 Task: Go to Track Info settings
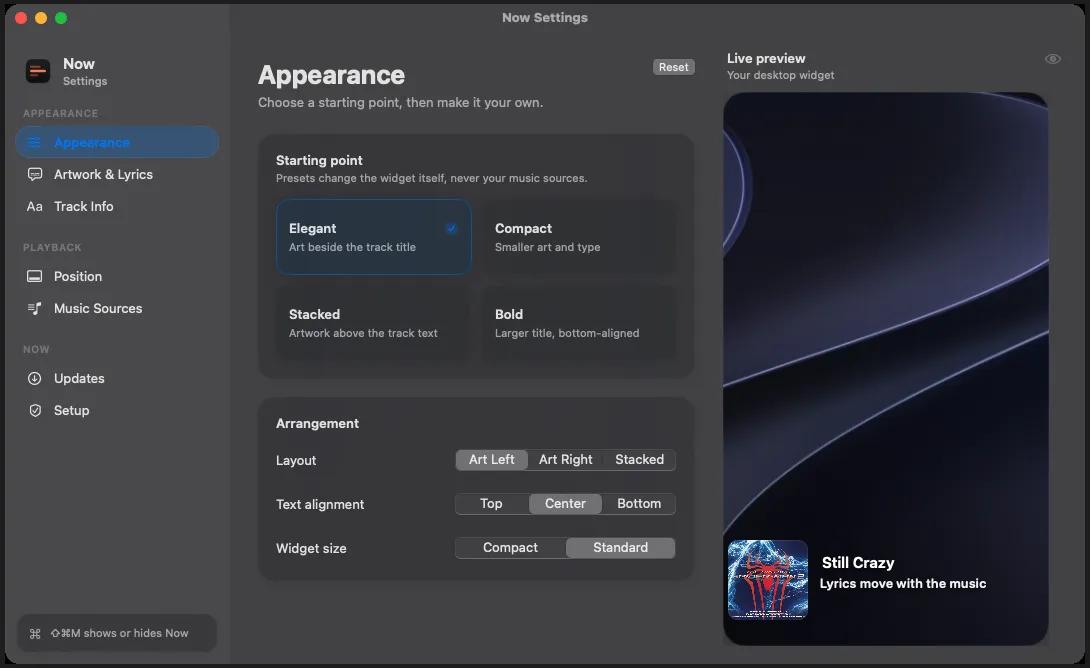[117, 206]
